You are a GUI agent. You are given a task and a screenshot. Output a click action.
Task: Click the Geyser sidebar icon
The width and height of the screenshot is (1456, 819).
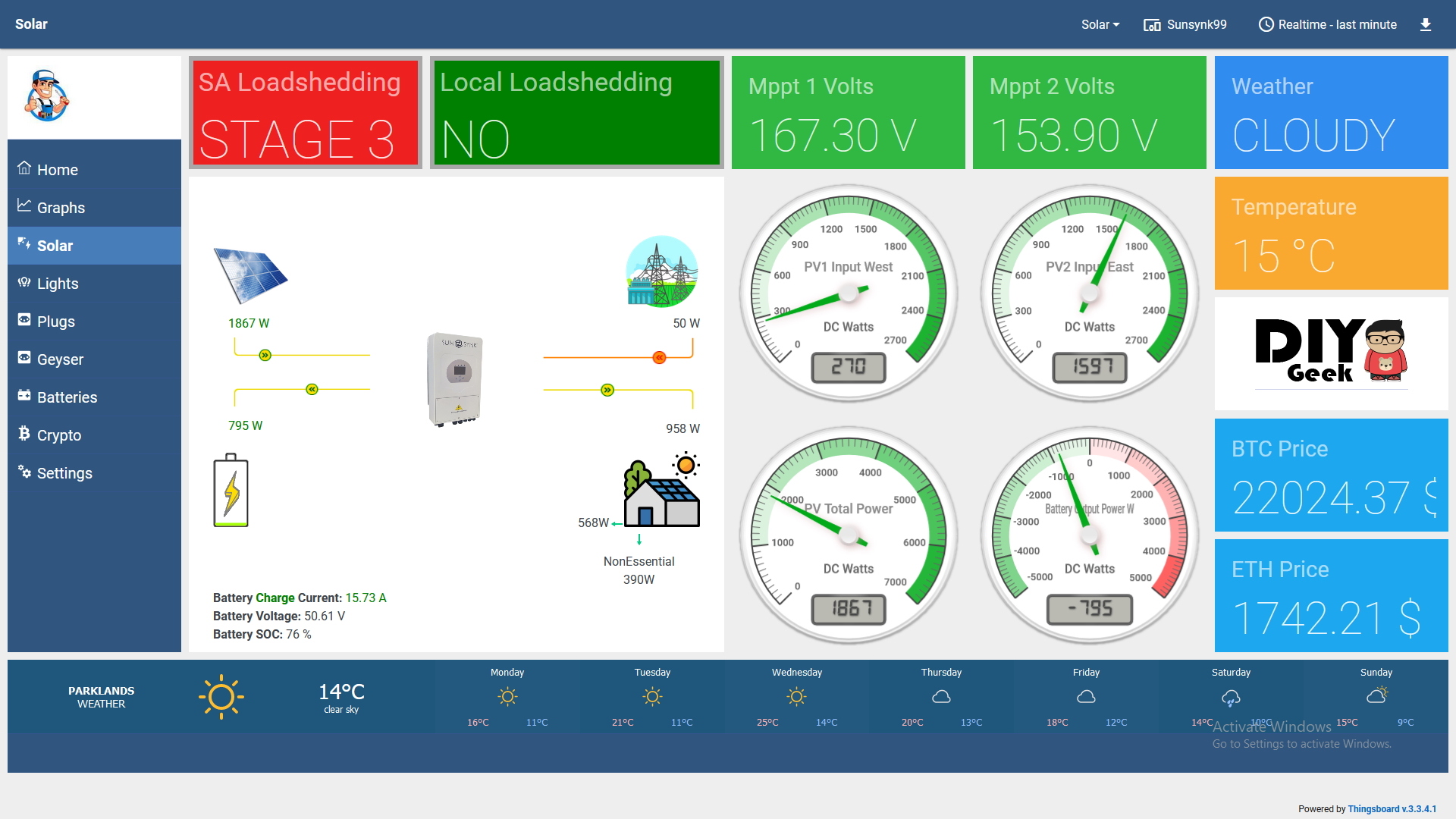(24, 359)
